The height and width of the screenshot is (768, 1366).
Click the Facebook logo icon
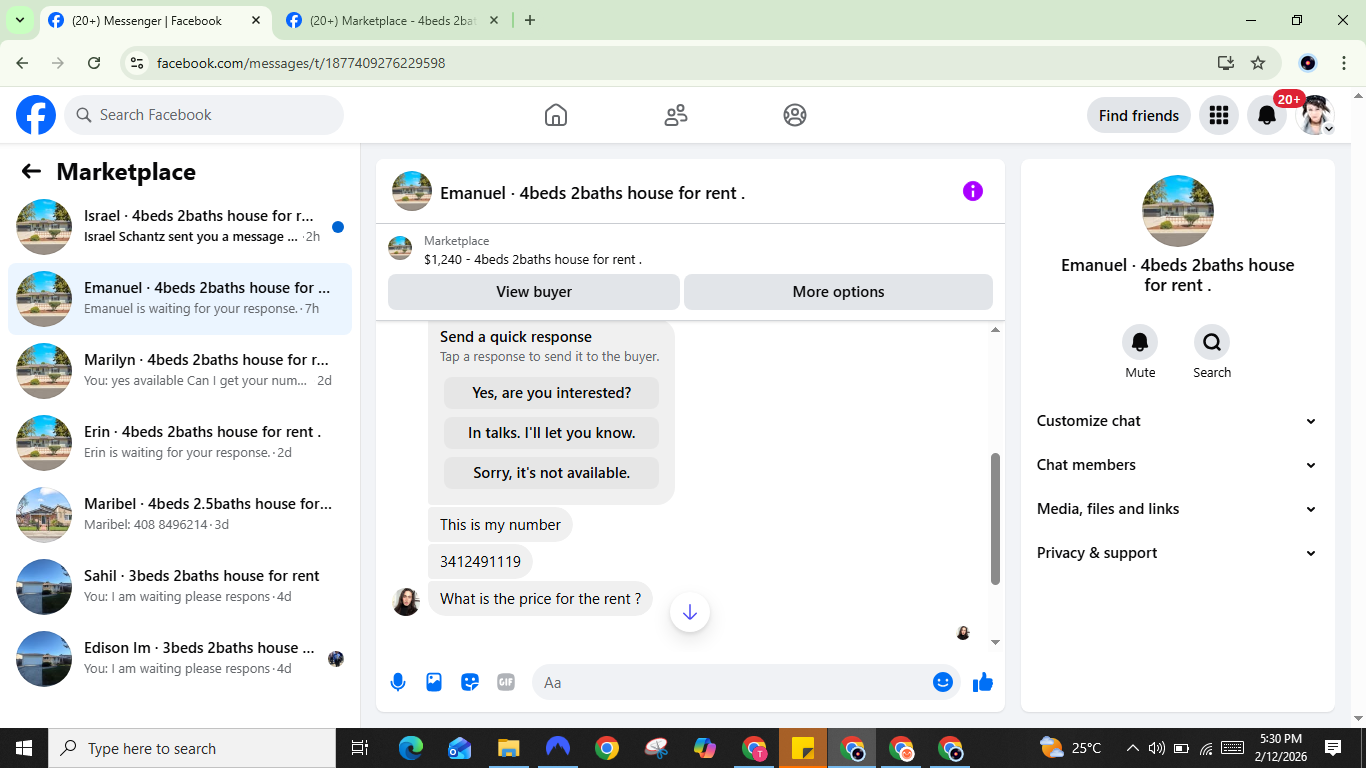36,115
